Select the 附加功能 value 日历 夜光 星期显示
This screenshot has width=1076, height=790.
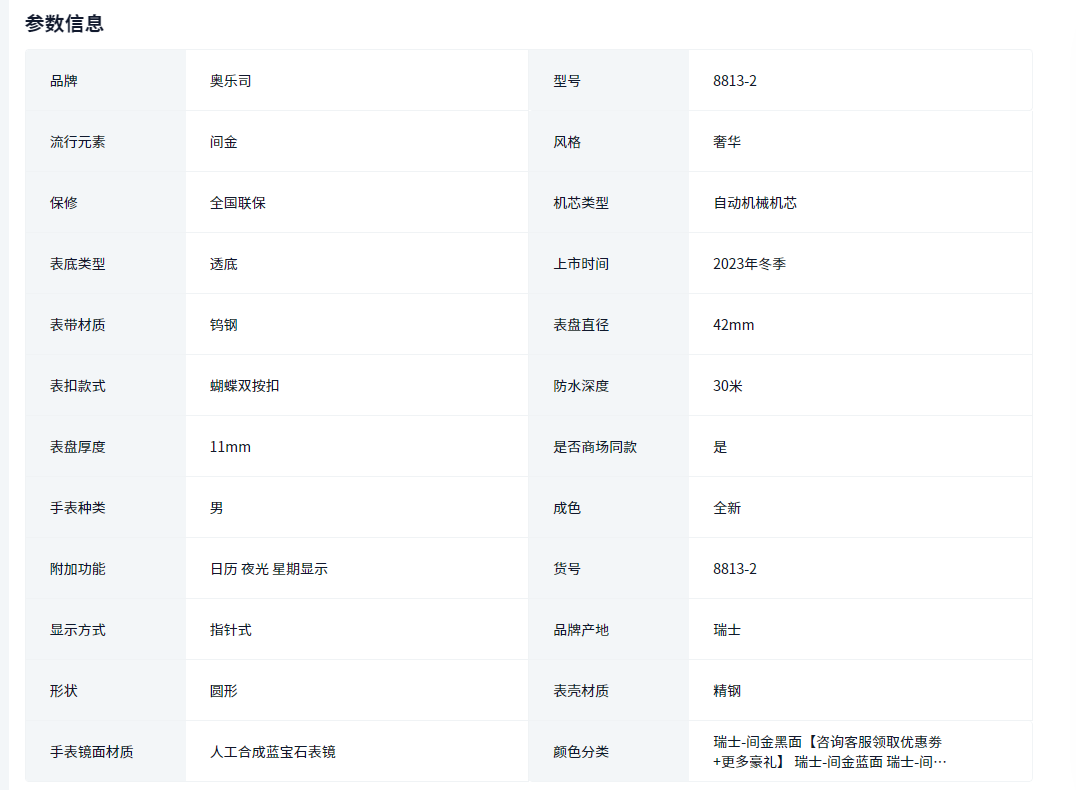click(x=269, y=569)
